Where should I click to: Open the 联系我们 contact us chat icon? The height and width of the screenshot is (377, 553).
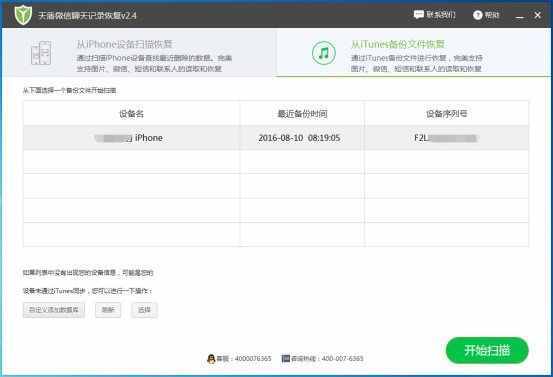pos(419,14)
